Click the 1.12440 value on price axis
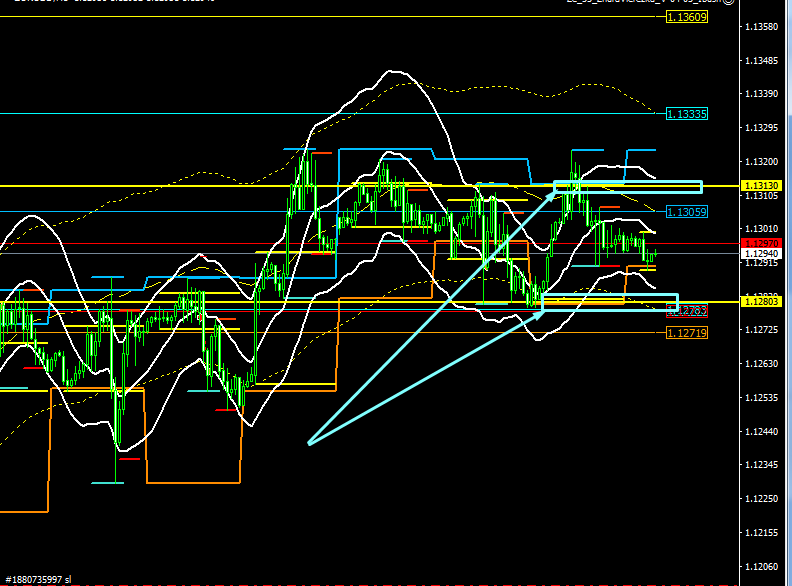792x586 pixels. click(x=762, y=431)
